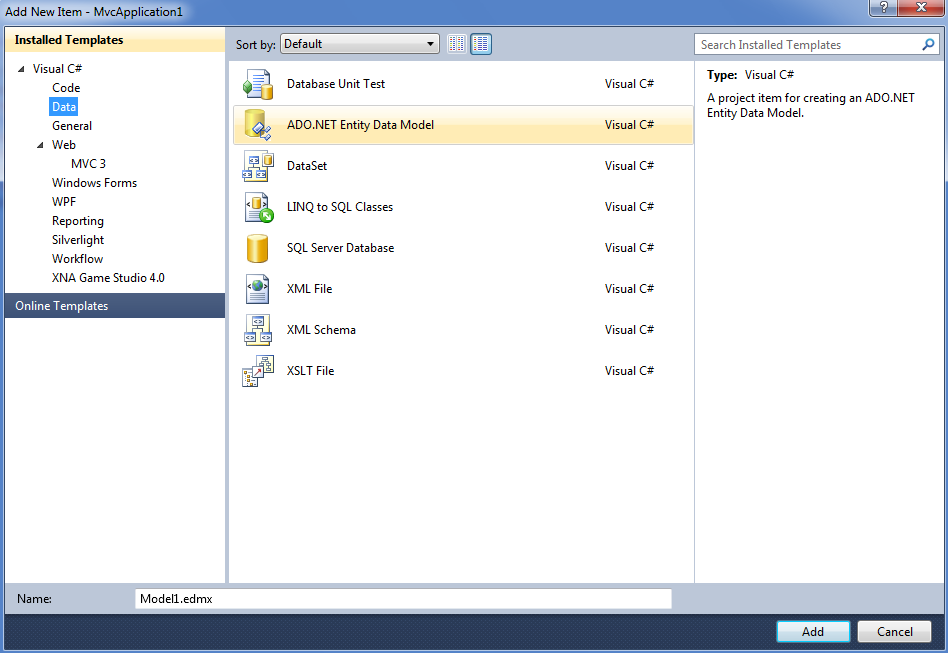Click the Name text field
The height and width of the screenshot is (653, 948).
(x=403, y=599)
